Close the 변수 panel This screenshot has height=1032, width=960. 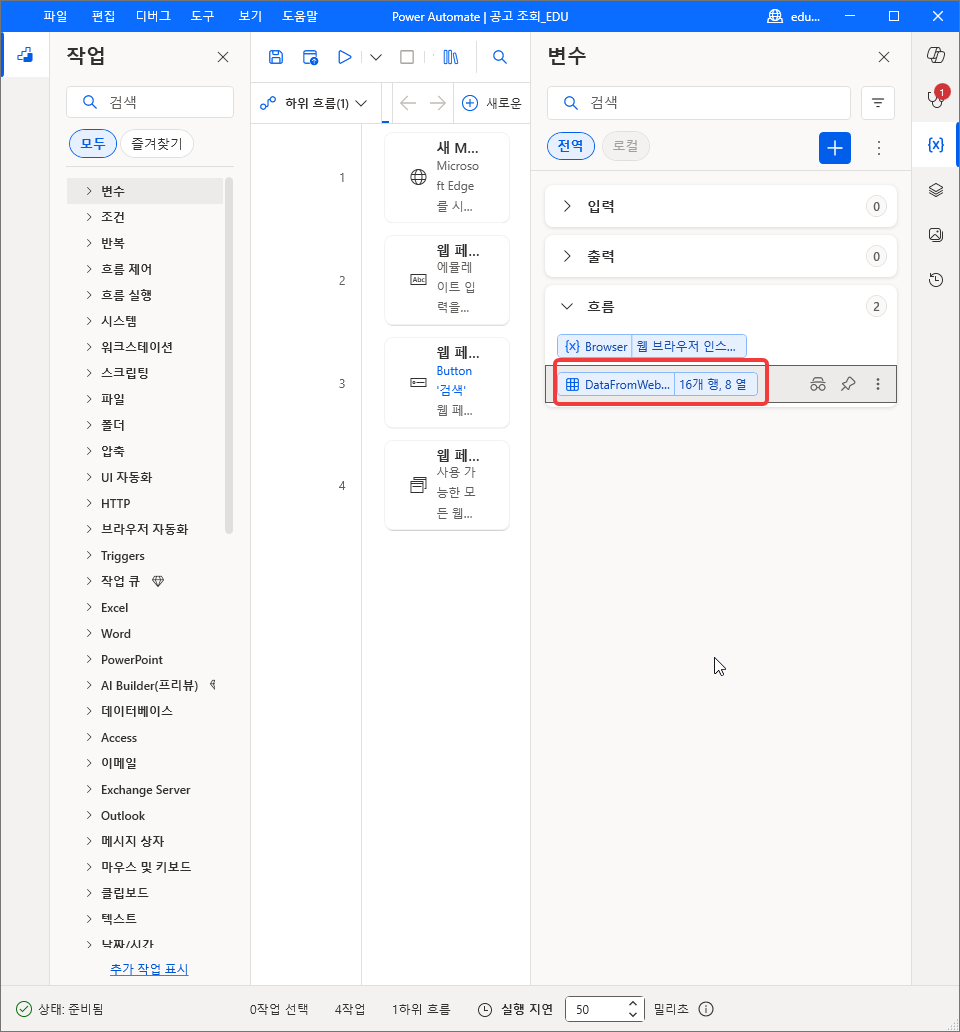pyautogui.click(x=884, y=57)
